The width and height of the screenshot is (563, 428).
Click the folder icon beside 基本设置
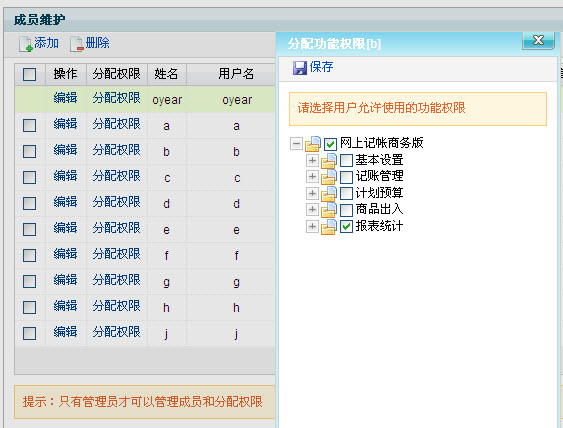click(329, 160)
